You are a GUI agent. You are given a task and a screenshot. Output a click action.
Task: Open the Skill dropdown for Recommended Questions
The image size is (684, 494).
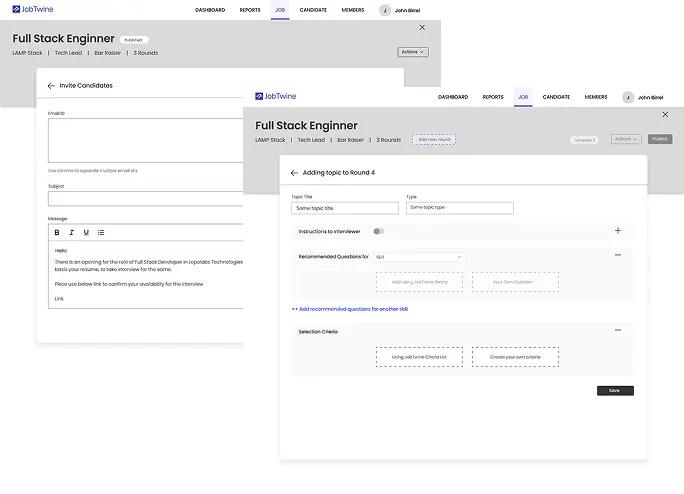(419, 257)
